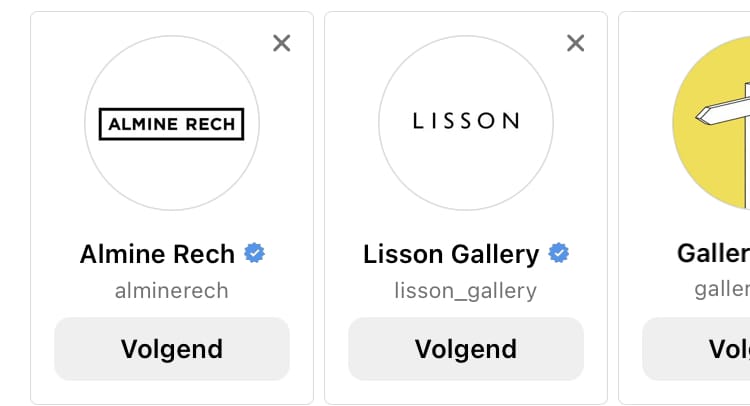Open the Almine Rech profile name link
Viewport: 750px width, 406px height.
click(x=157, y=254)
